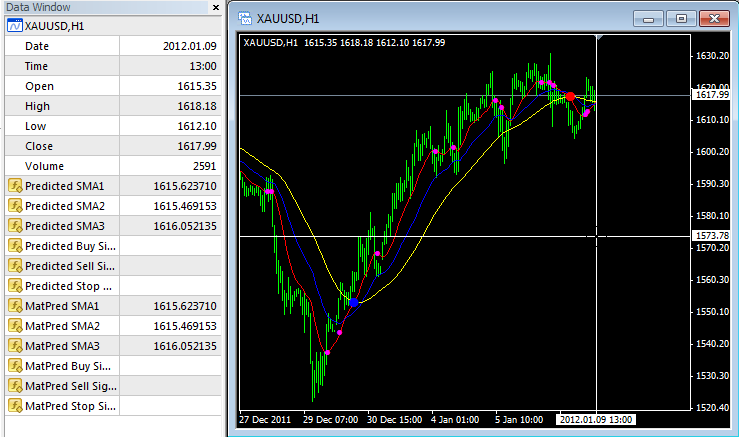The width and height of the screenshot is (739, 437).
Task: Click the MatPred SMA3 indicator icon
Action: click(x=15, y=346)
